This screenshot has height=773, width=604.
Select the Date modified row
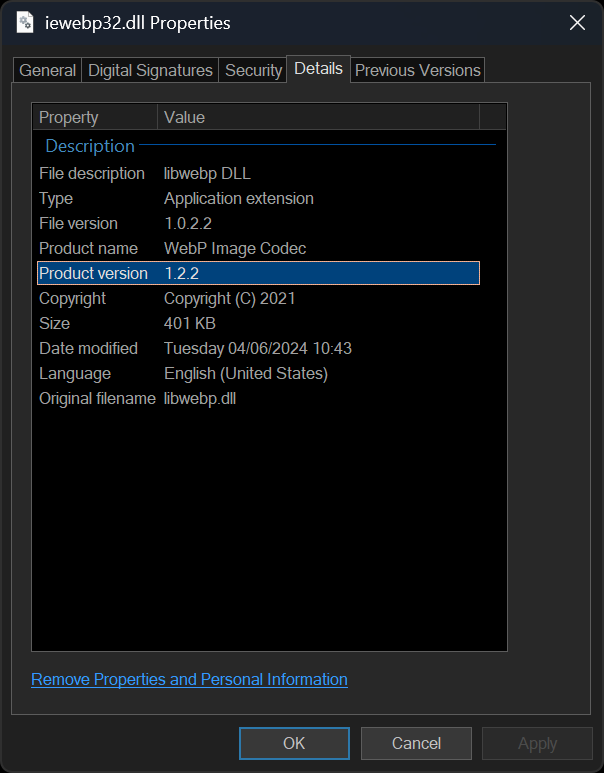(88, 348)
